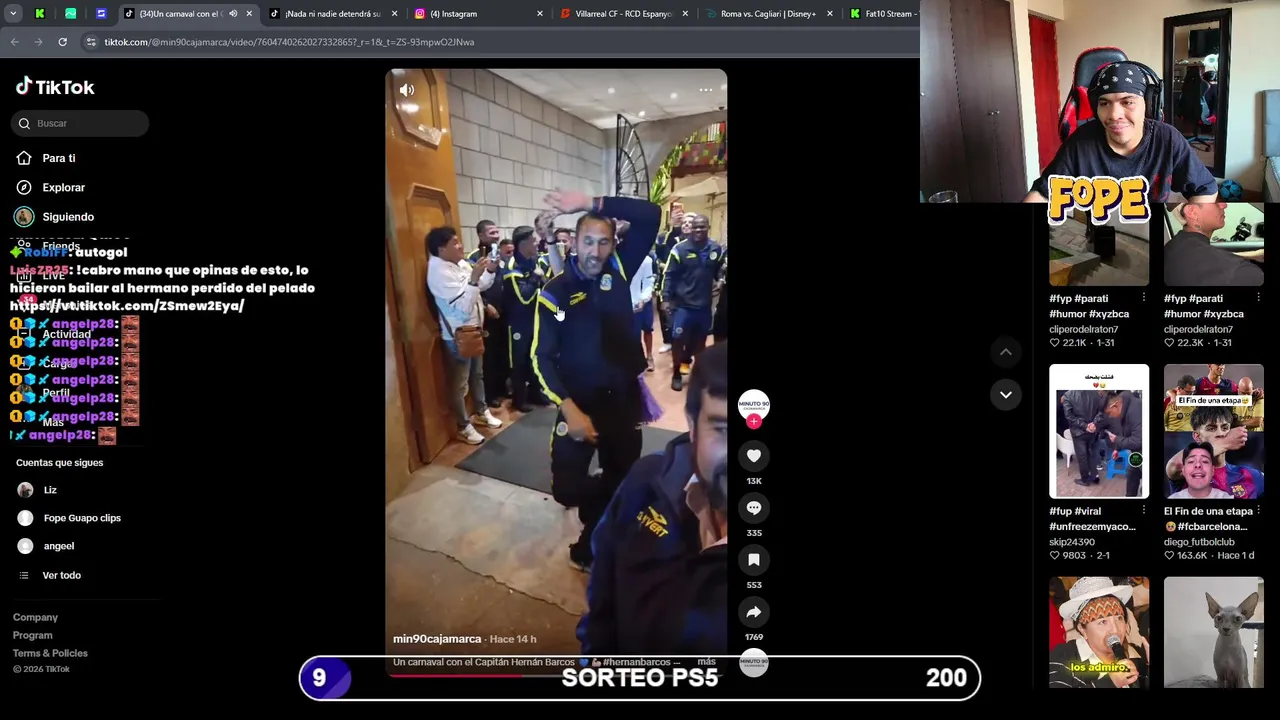Open the video options three-dot menu
Viewport: 1280px width, 720px height.
(x=705, y=90)
